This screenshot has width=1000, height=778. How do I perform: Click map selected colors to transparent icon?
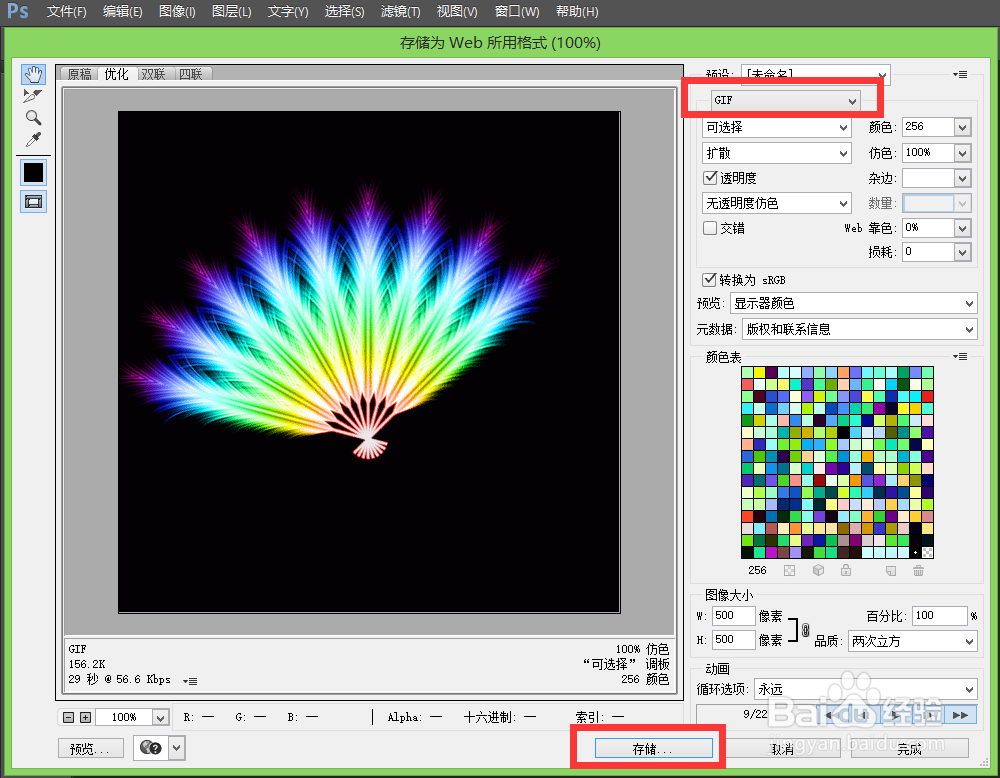click(790, 571)
